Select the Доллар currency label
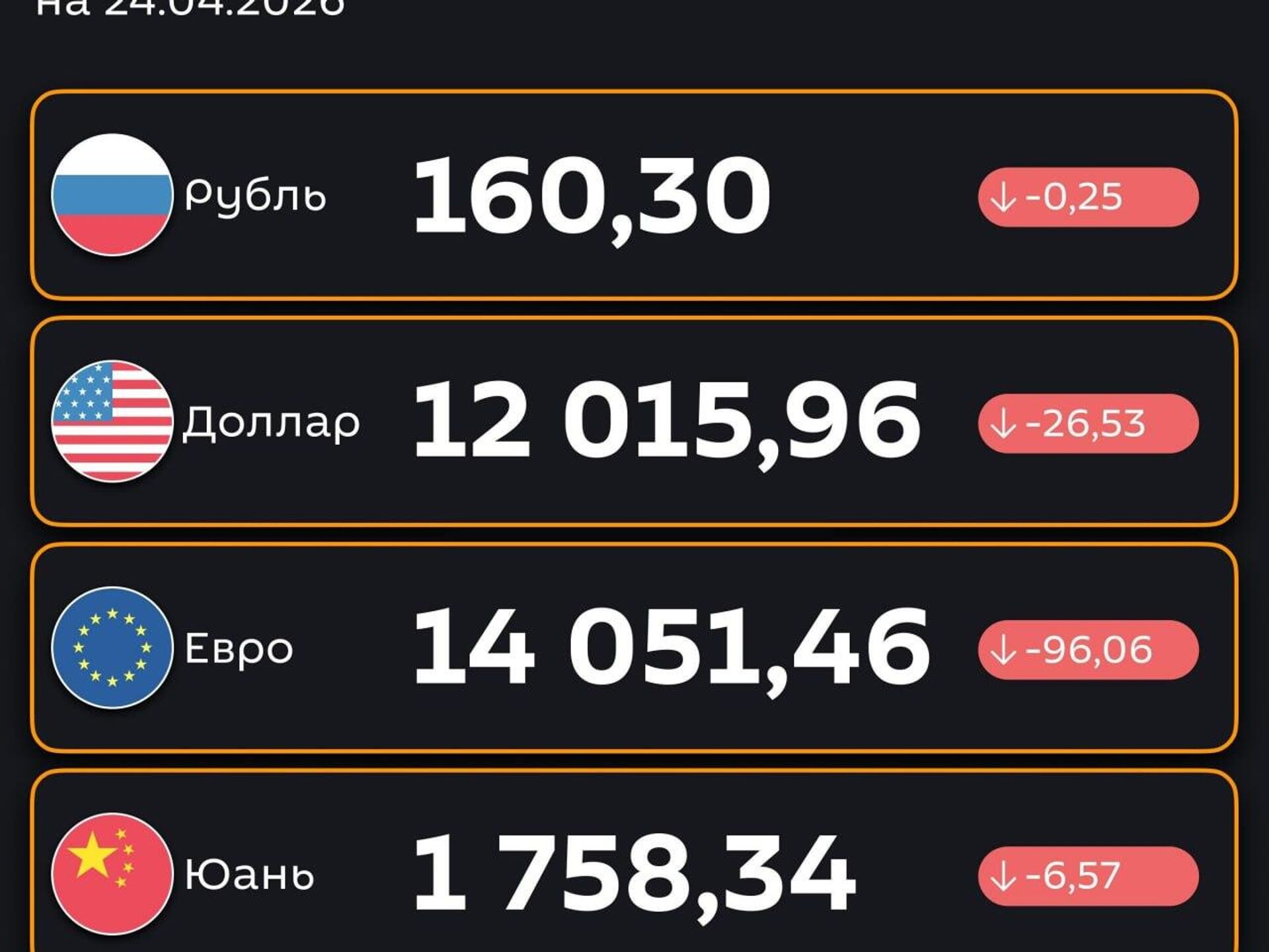 pos(271,423)
